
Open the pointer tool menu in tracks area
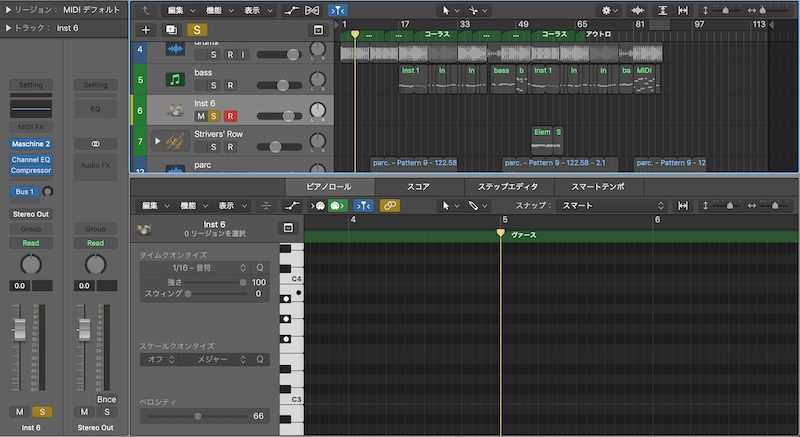point(450,10)
